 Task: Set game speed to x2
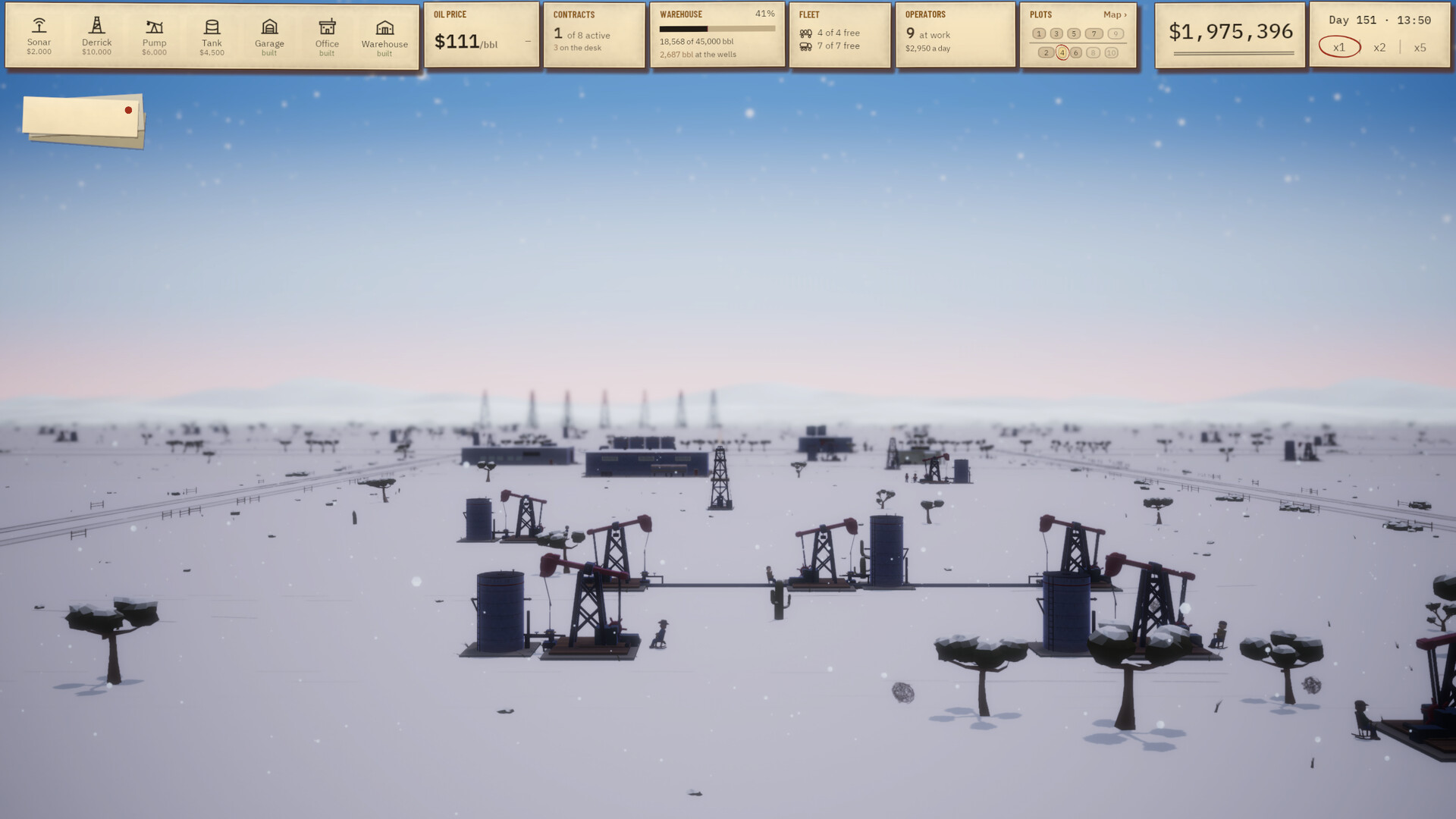(x=1379, y=47)
